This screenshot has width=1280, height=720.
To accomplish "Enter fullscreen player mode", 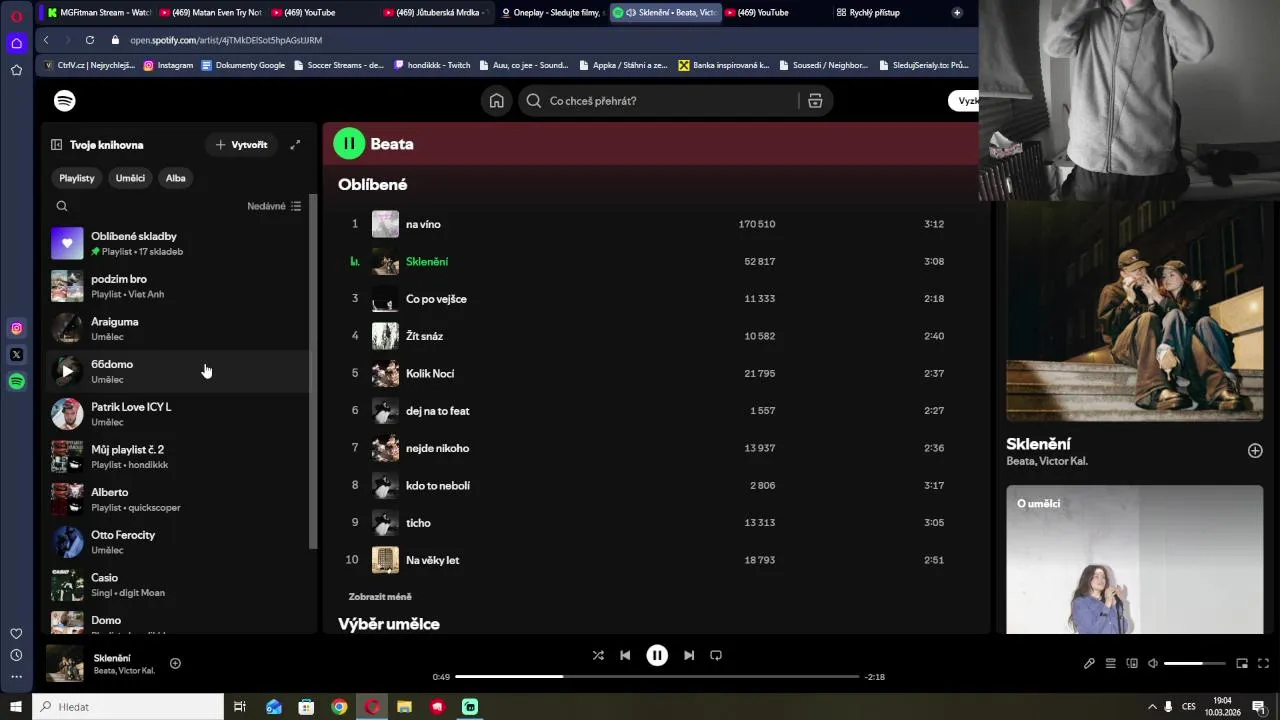I will click(x=1263, y=663).
